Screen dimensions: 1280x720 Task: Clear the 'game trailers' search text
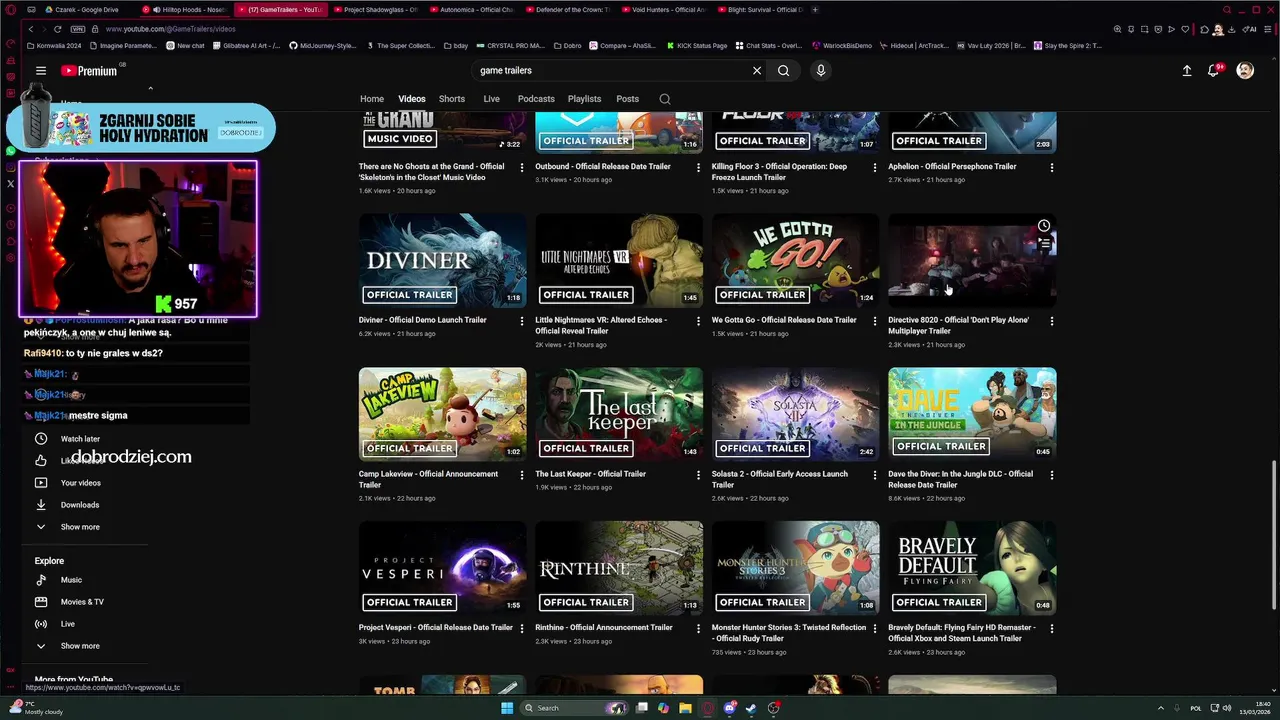pyautogui.click(x=757, y=71)
